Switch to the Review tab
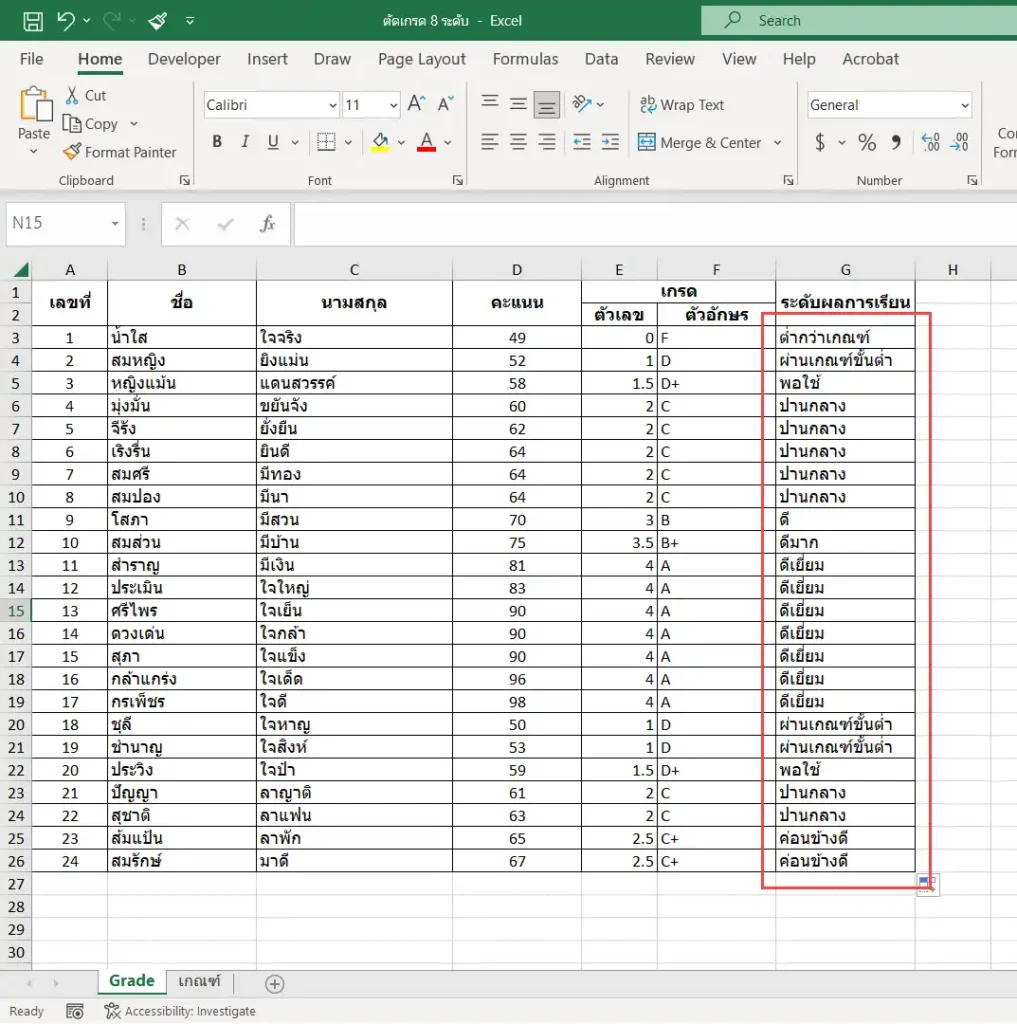The height and width of the screenshot is (1024, 1017). coord(670,59)
